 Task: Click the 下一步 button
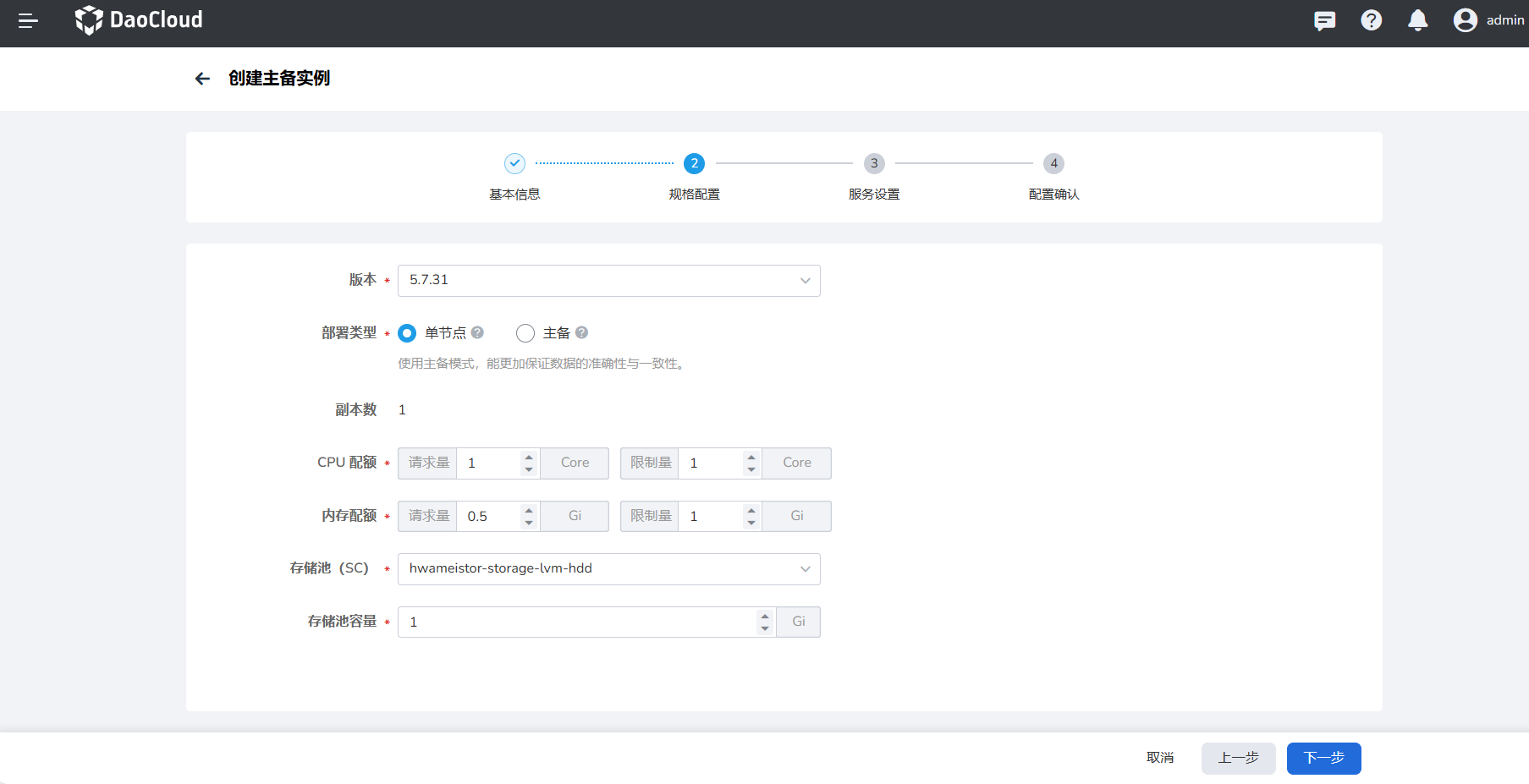[1323, 758]
